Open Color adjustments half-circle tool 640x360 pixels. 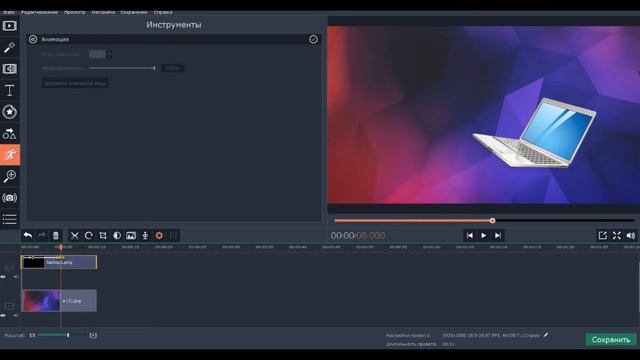(x=117, y=236)
